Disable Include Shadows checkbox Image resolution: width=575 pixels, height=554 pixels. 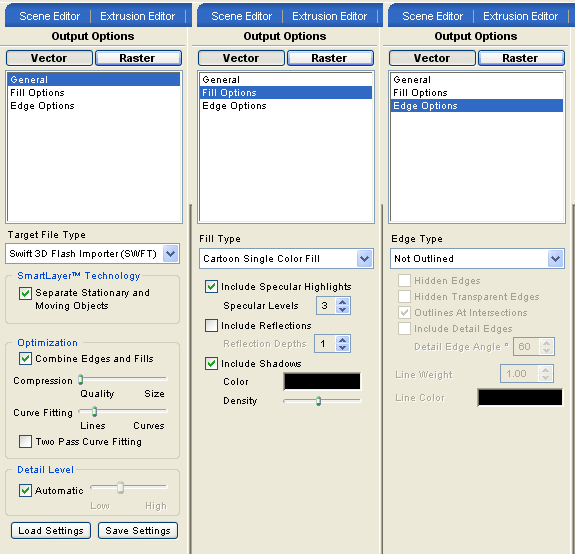[211, 364]
